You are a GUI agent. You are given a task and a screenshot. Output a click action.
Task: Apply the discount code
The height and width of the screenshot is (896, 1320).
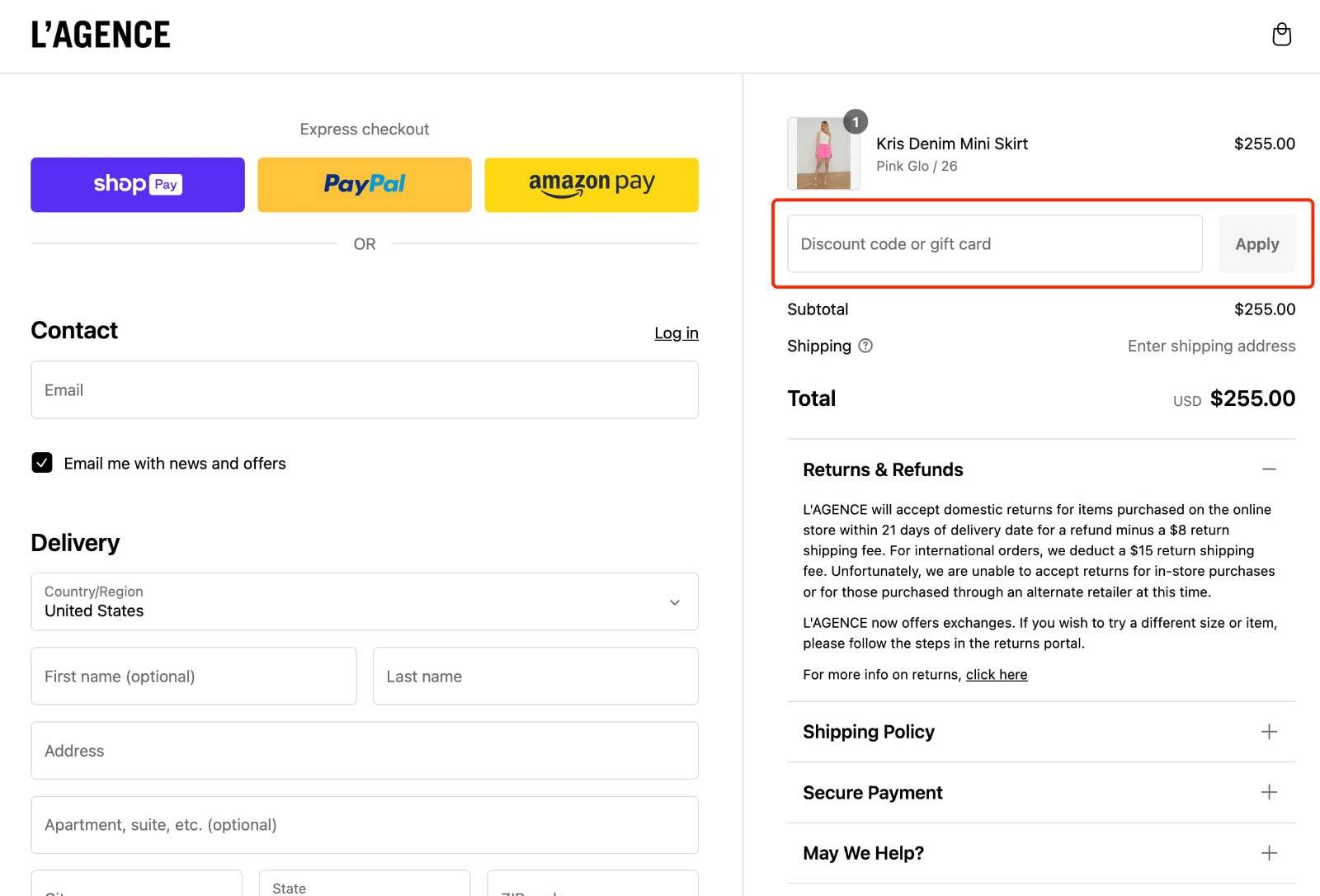pyautogui.click(x=1256, y=244)
